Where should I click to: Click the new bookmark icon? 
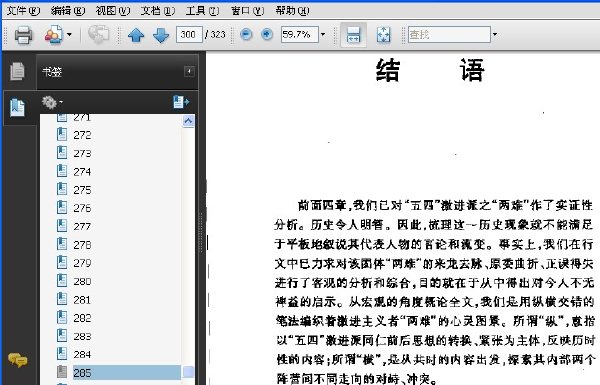(181, 102)
